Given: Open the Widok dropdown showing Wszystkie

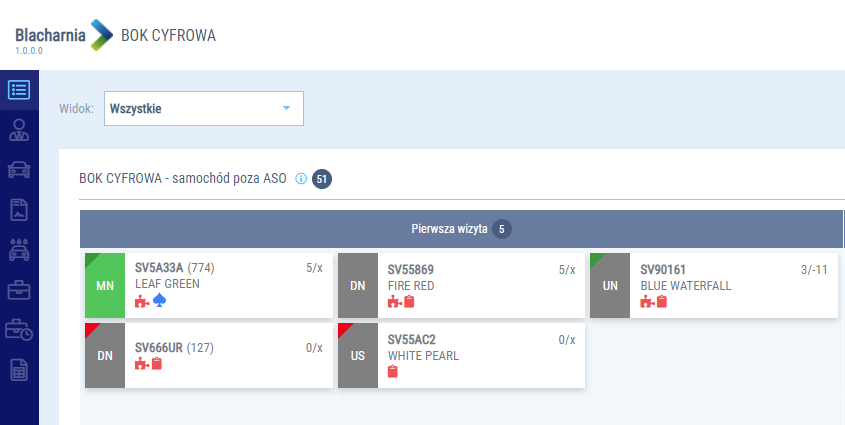Looking at the screenshot, I should click(203, 108).
